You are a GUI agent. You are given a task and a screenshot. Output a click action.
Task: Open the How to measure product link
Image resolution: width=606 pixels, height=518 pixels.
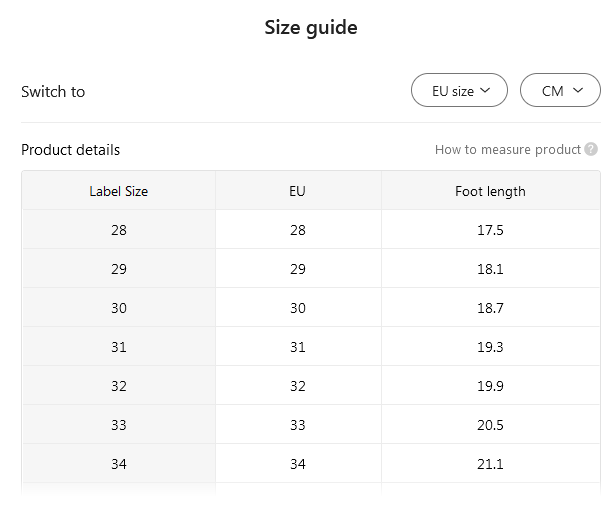click(507, 150)
